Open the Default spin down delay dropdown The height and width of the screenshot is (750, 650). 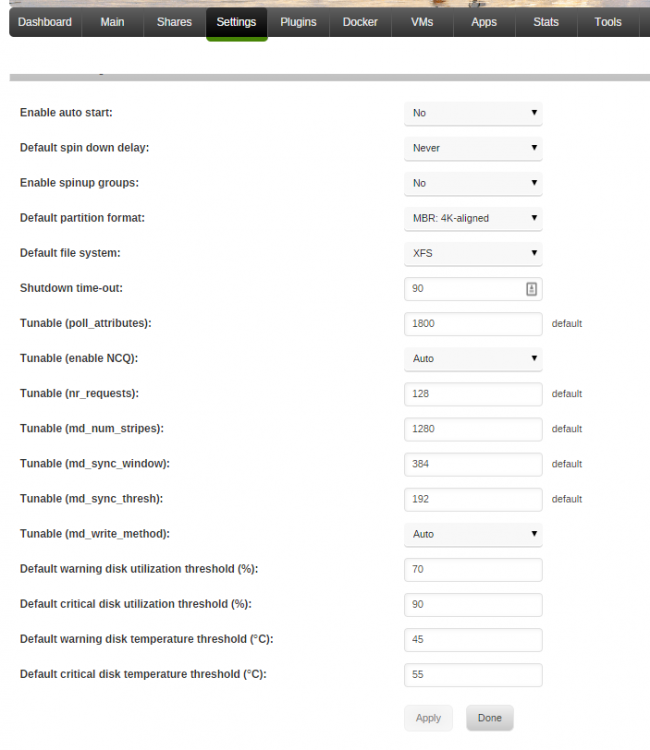point(473,148)
